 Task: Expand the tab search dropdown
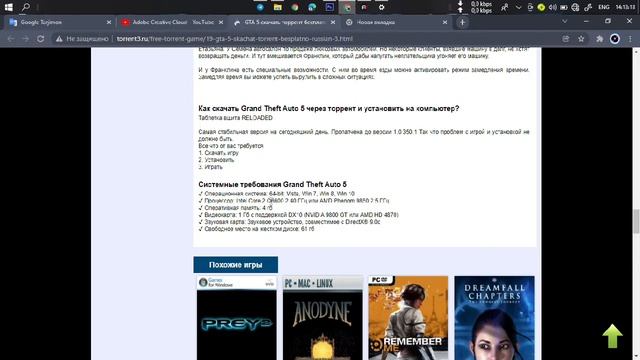[564, 22]
